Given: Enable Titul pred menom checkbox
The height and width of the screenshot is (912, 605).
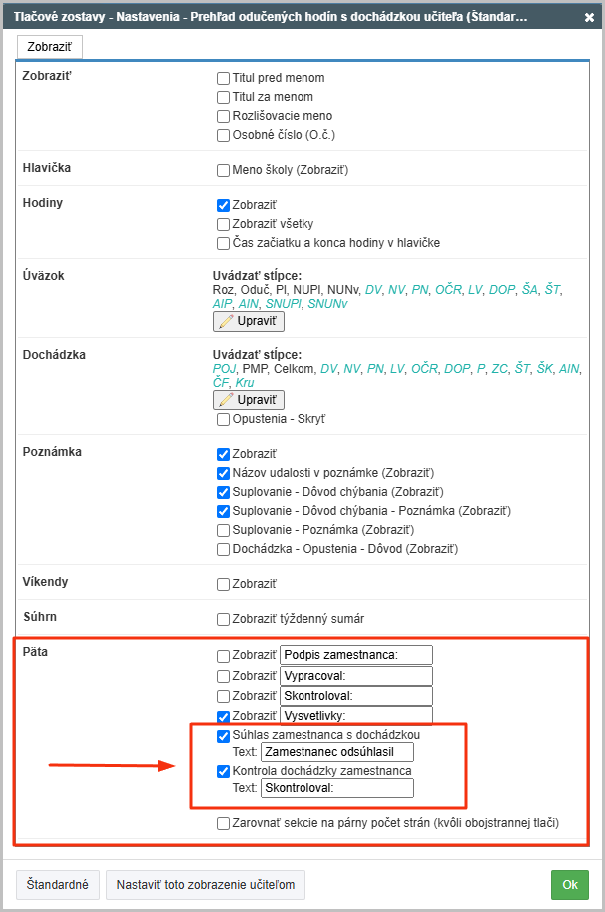Looking at the screenshot, I should [x=223, y=79].
